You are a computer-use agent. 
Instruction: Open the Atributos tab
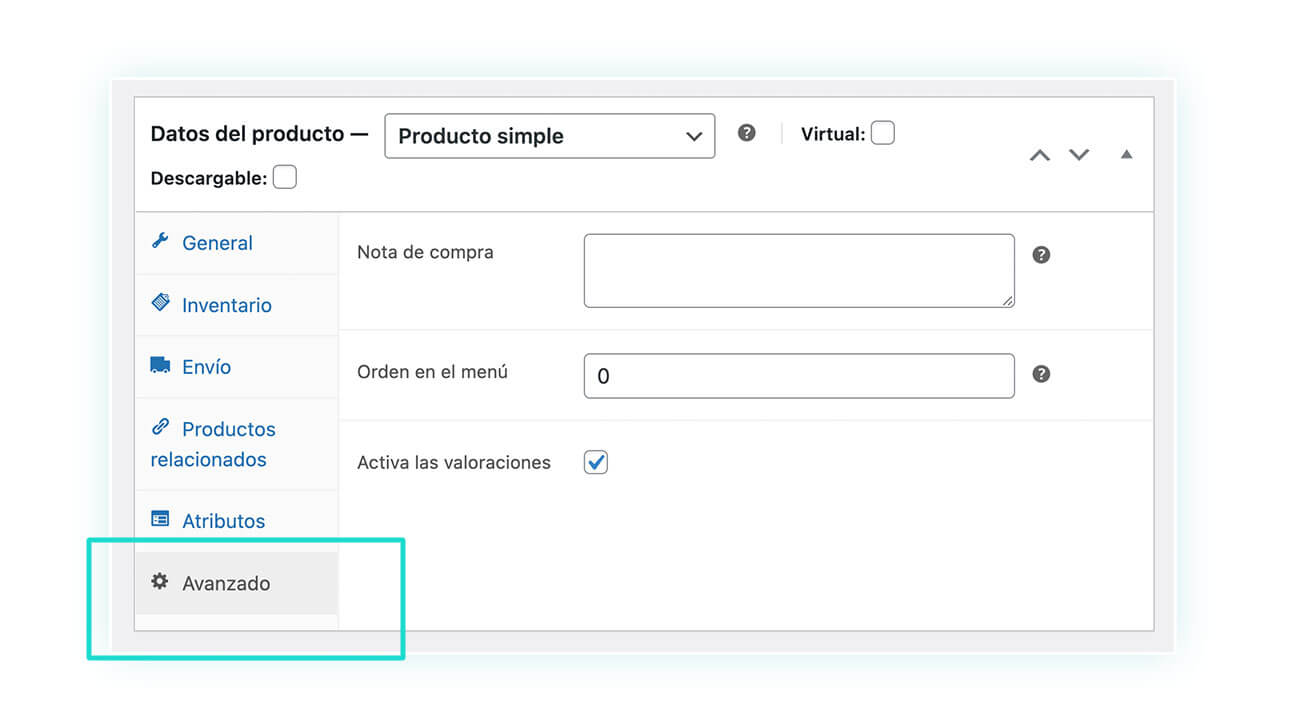pyautogui.click(x=237, y=521)
